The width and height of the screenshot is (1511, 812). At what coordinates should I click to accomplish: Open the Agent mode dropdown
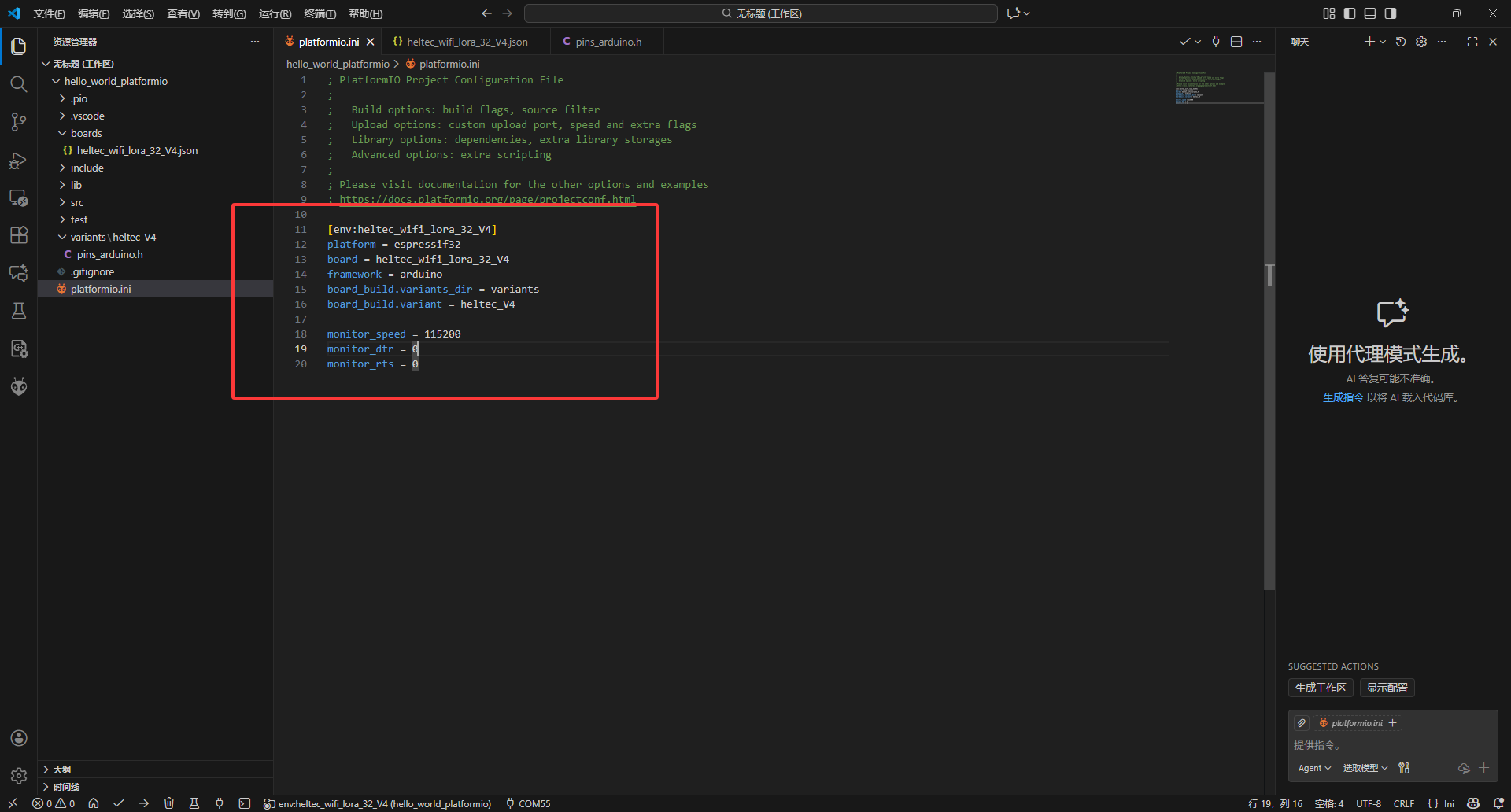pyautogui.click(x=1314, y=768)
